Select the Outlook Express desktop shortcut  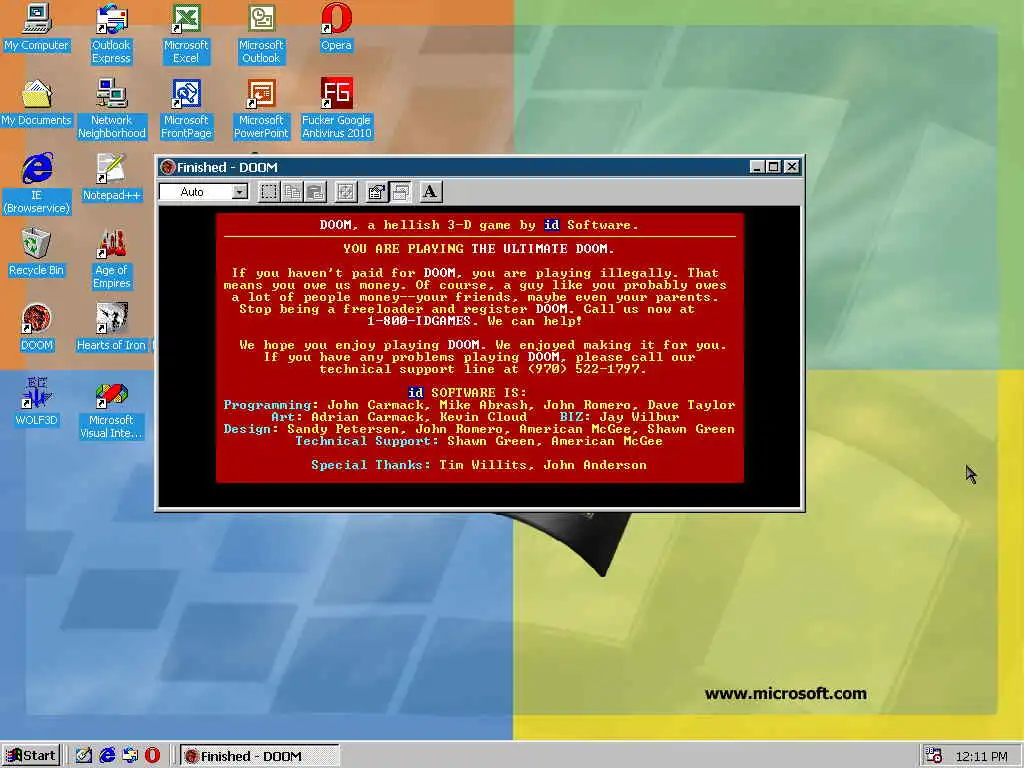pos(111,34)
